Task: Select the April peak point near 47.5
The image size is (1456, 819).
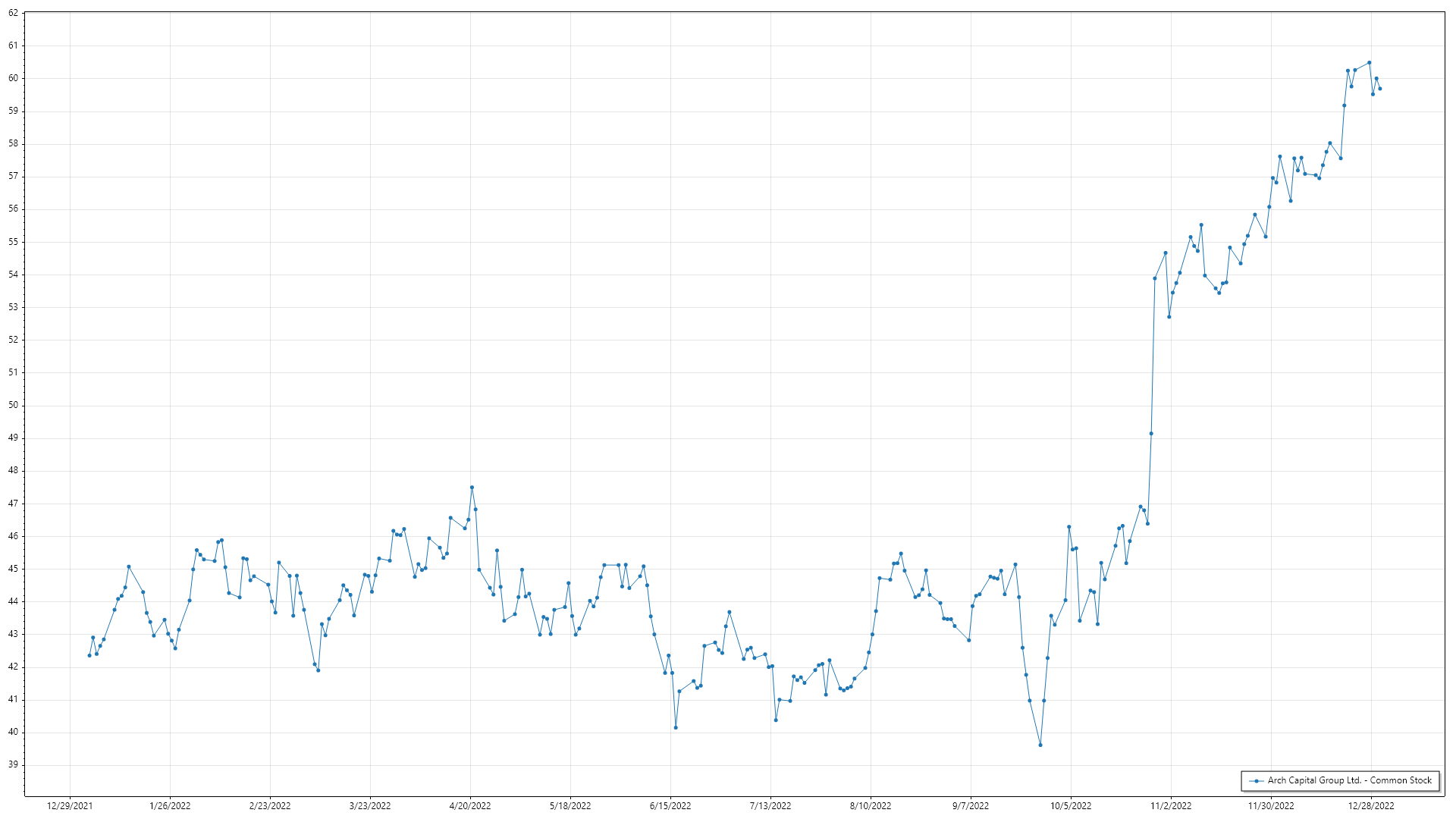Action: [x=472, y=488]
